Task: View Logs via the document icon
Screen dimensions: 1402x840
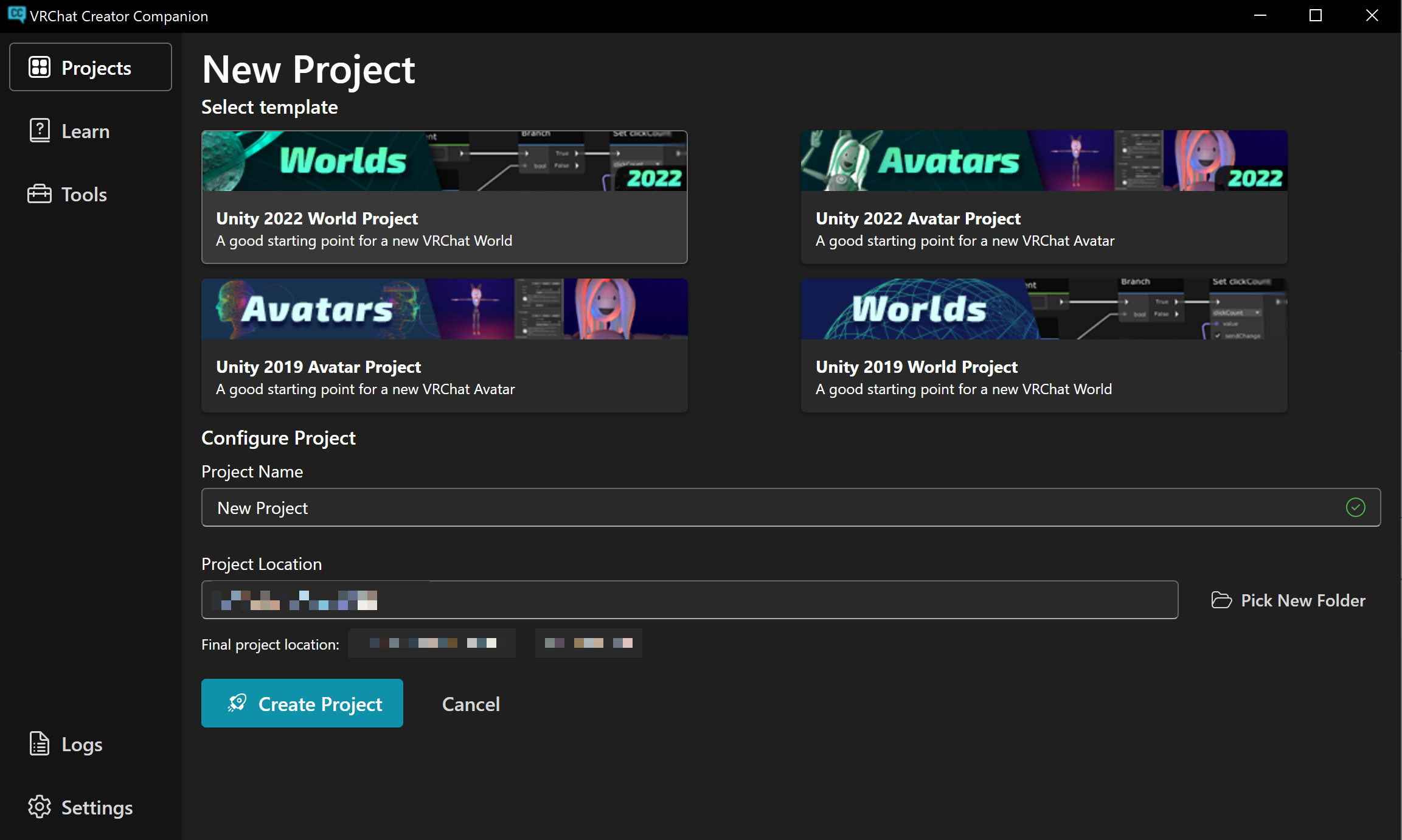Action: 40,744
